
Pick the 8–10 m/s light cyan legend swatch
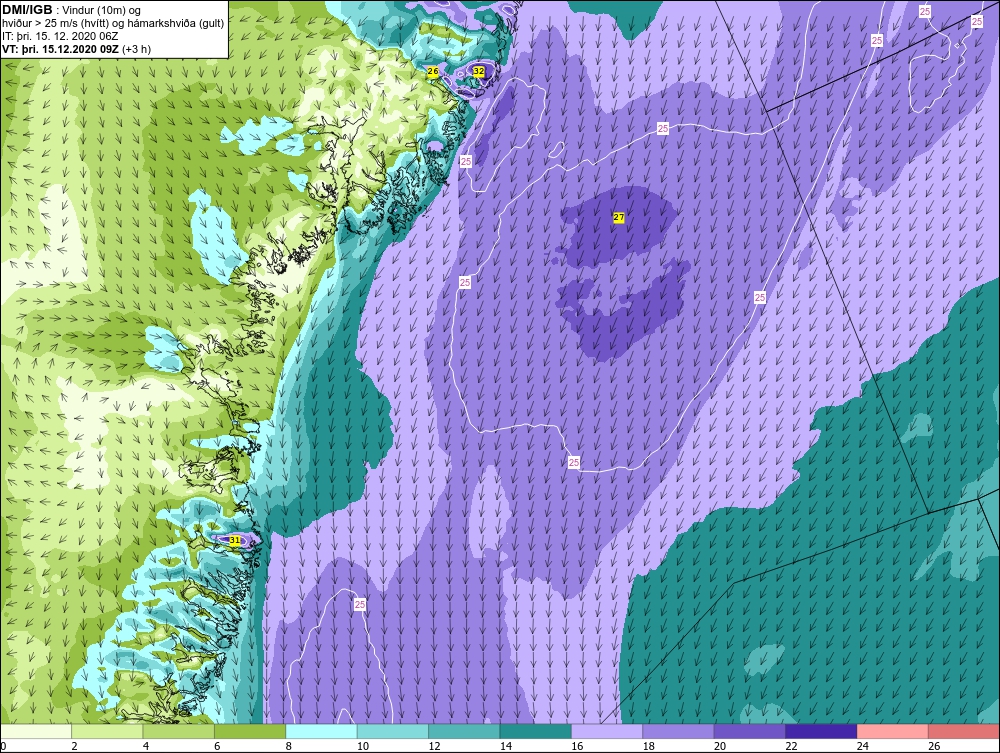click(x=321, y=731)
